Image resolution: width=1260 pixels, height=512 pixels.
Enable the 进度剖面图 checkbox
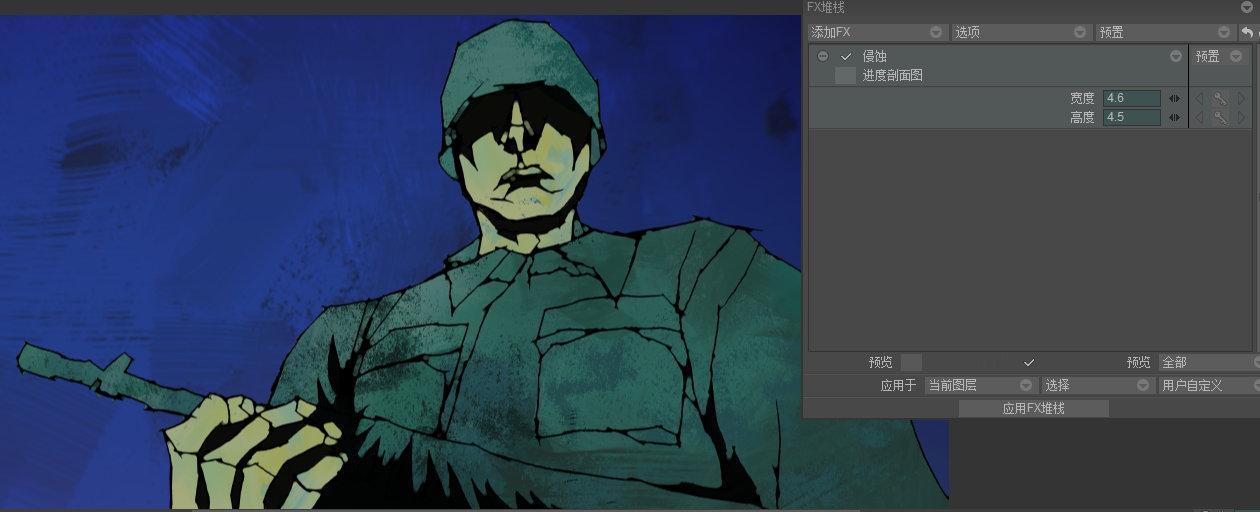coord(845,75)
